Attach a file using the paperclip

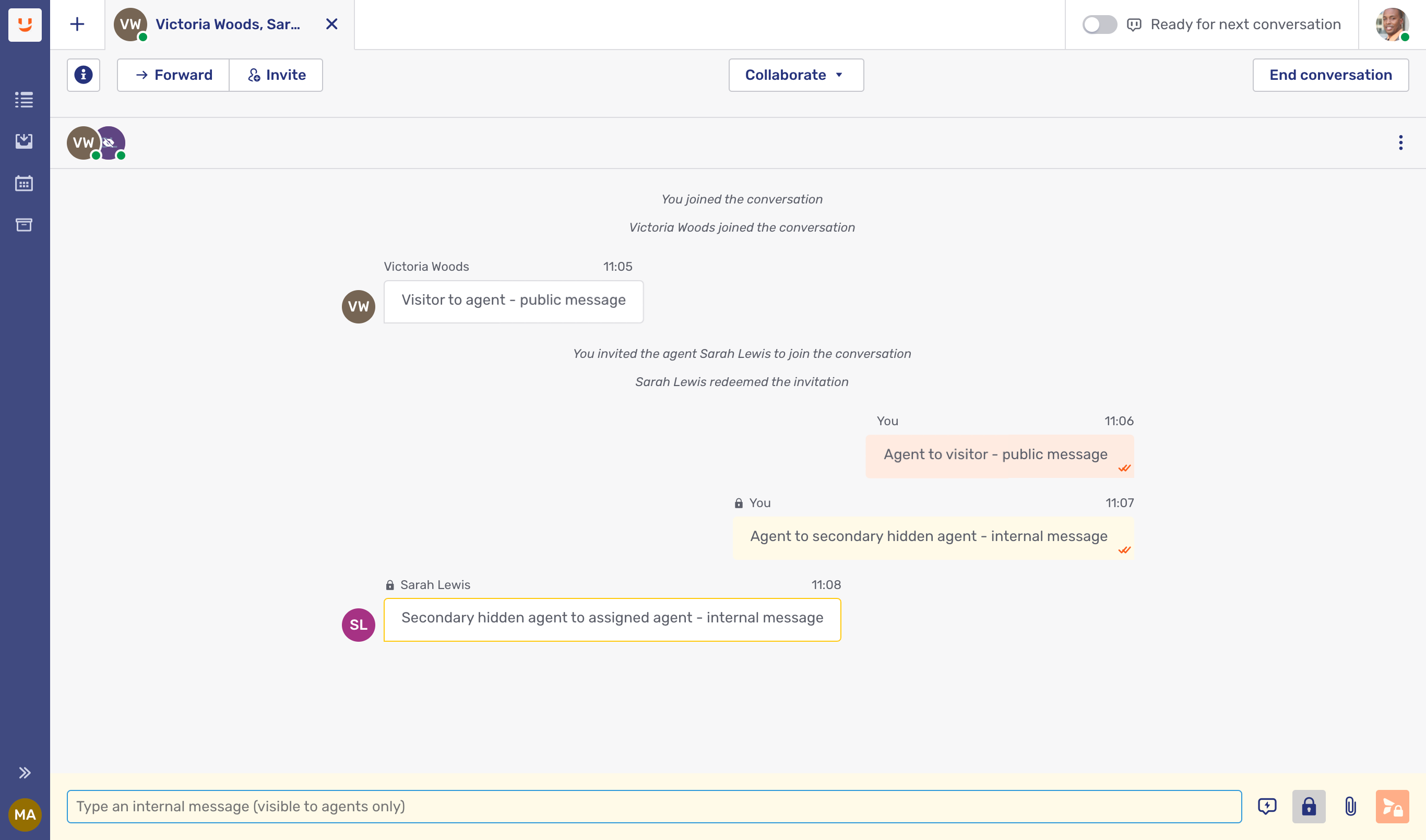(x=1351, y=806)
